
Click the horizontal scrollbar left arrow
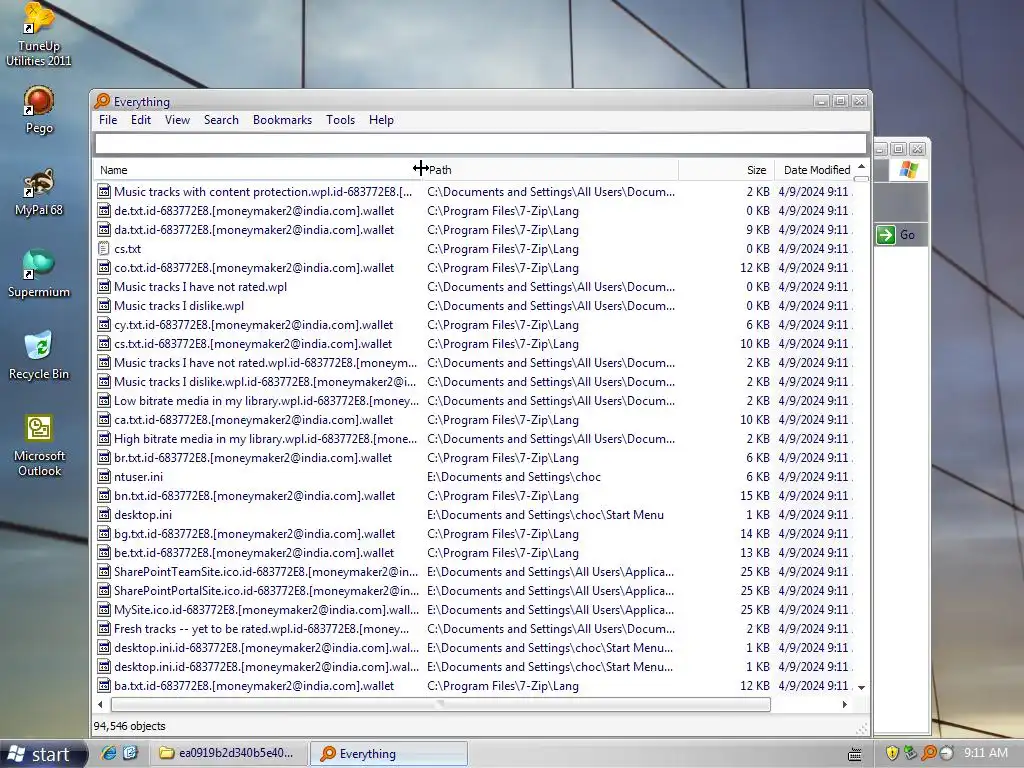tap(100, 705)
